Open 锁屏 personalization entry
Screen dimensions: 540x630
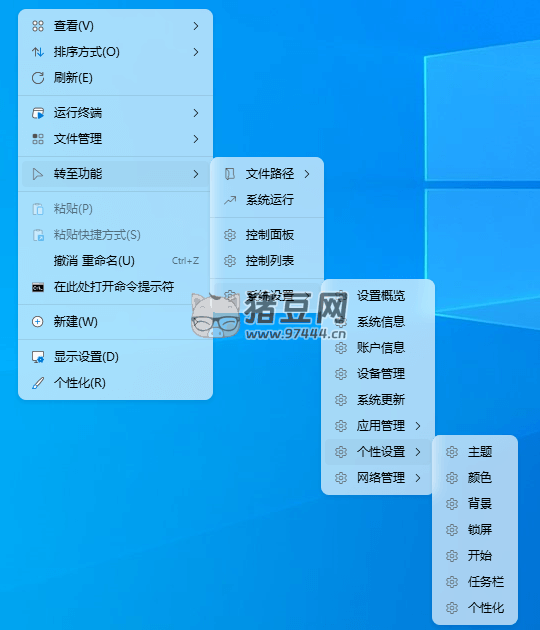click(475, 530)
